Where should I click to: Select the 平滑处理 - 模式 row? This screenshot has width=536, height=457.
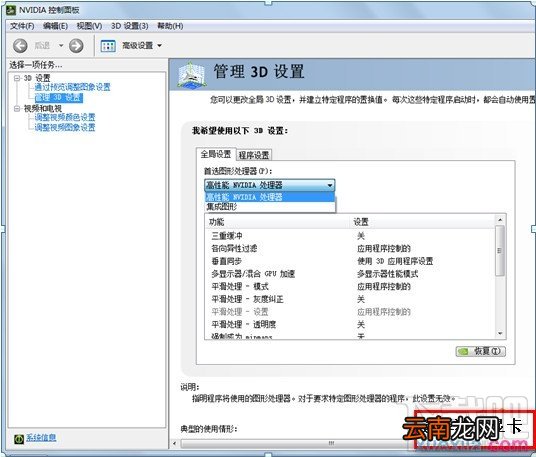350,286
